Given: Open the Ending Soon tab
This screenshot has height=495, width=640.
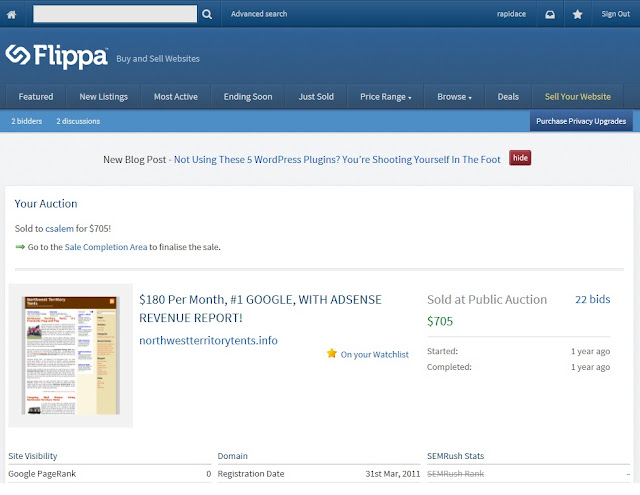Looking at the screenshot, I should coord(248,97).
